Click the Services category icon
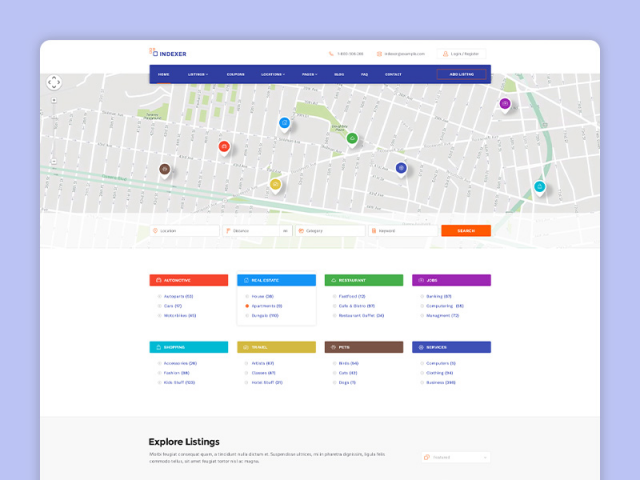Screen dimensions: 640x480 421,347
